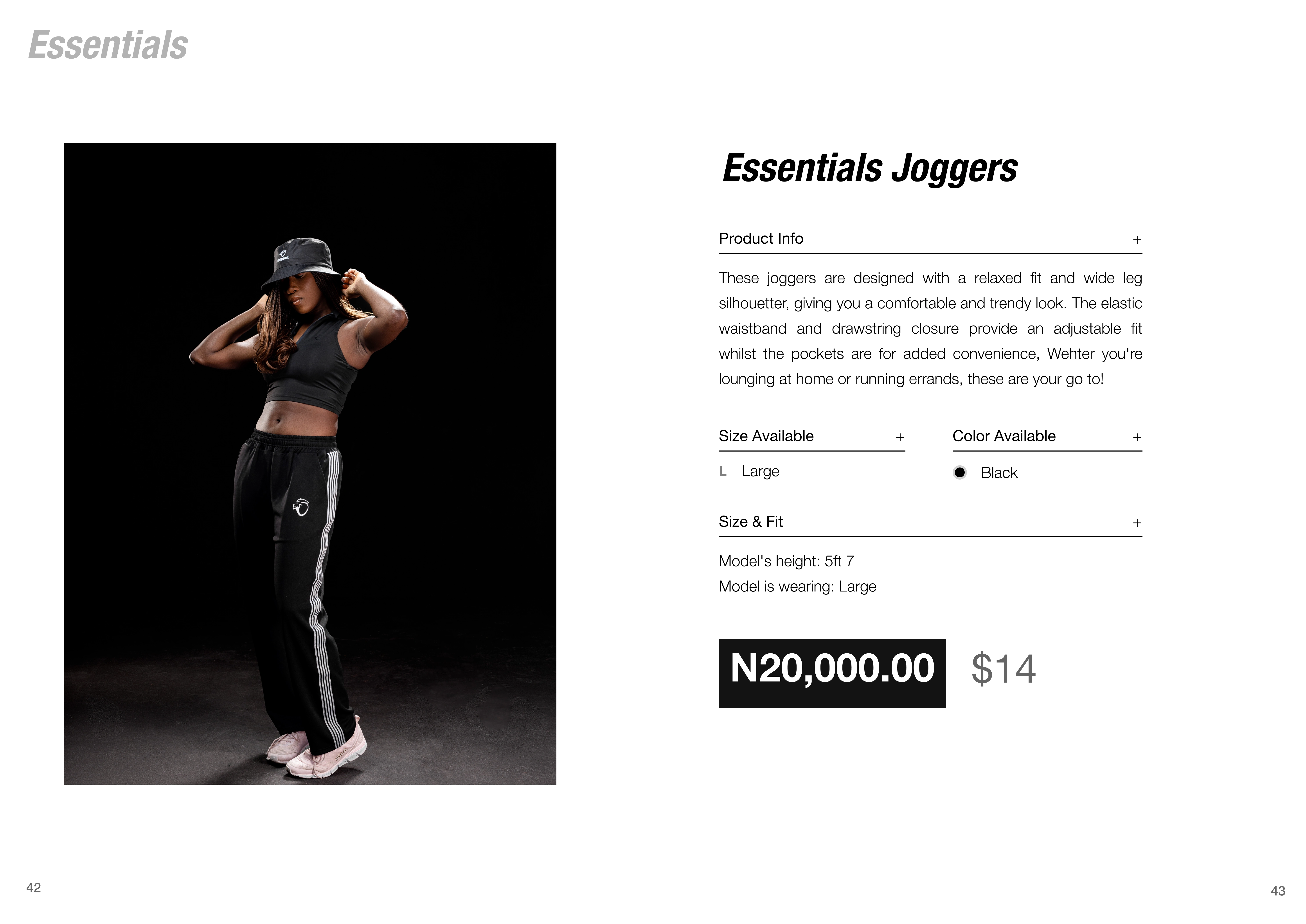
Task: Click page number 43
Action: [x=1277, y=891]
